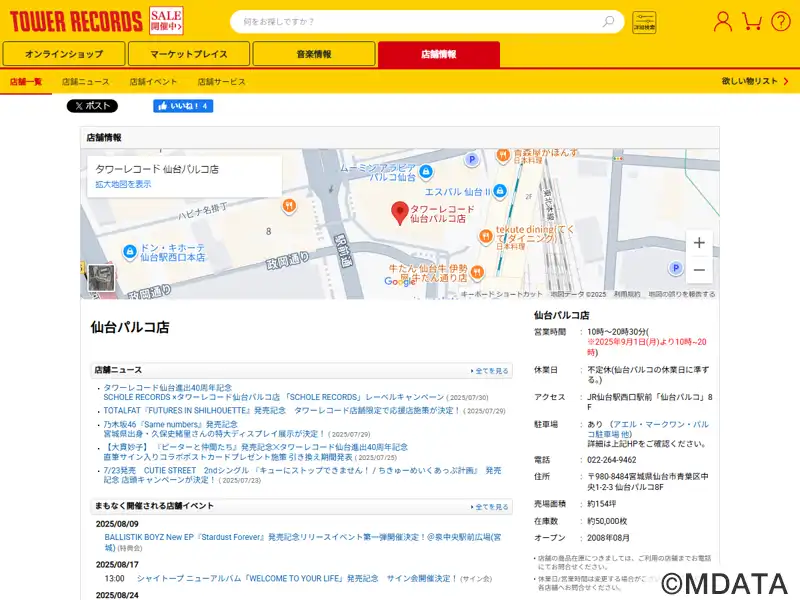This screenshot has width=800, height=600.
Task: Click the Facebook いいね button
Action: pos(183,106)
